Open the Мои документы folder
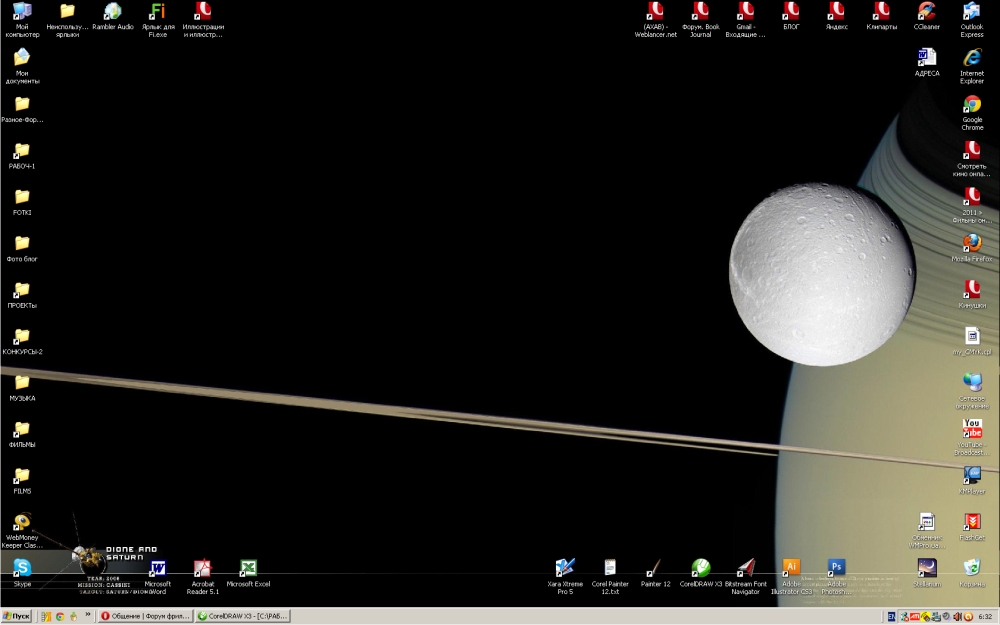1000x625 pixels. (x=22, y=66)
